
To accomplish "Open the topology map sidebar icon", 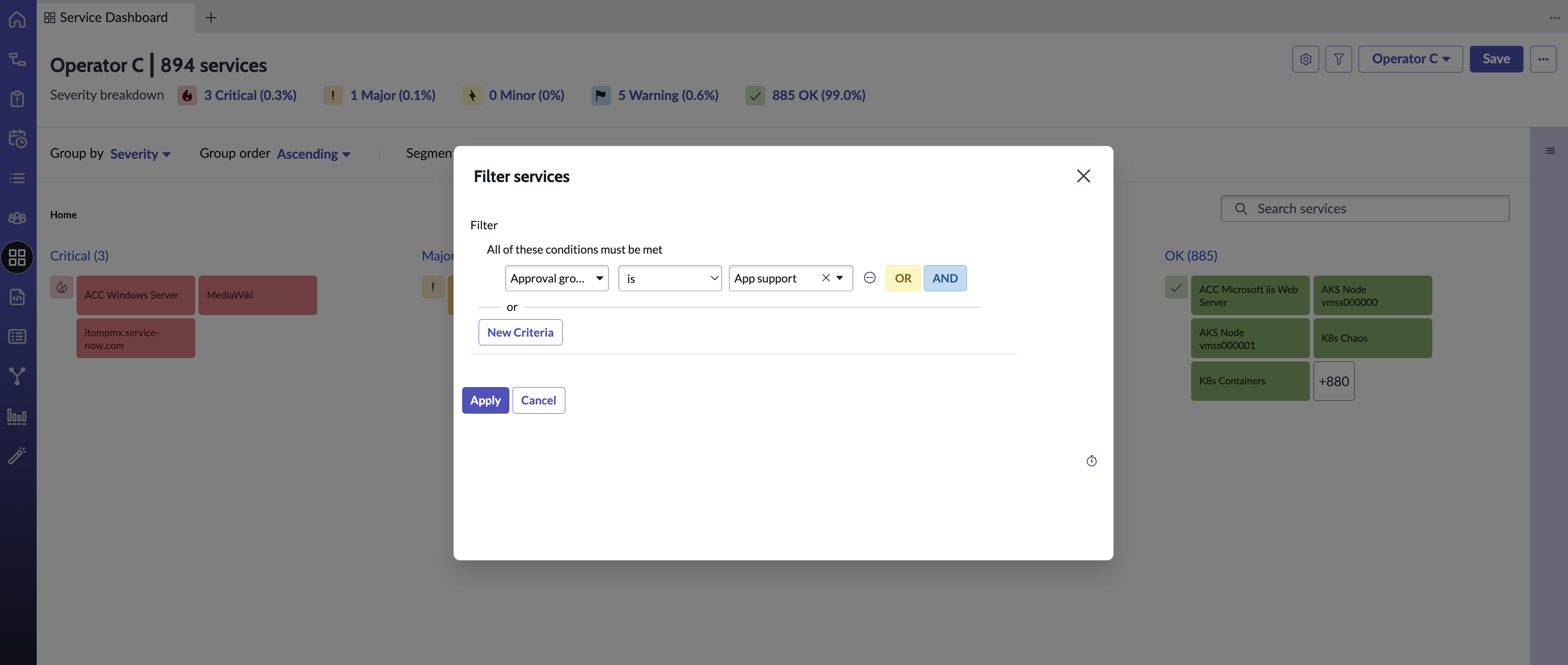I will tap(17, 59).
